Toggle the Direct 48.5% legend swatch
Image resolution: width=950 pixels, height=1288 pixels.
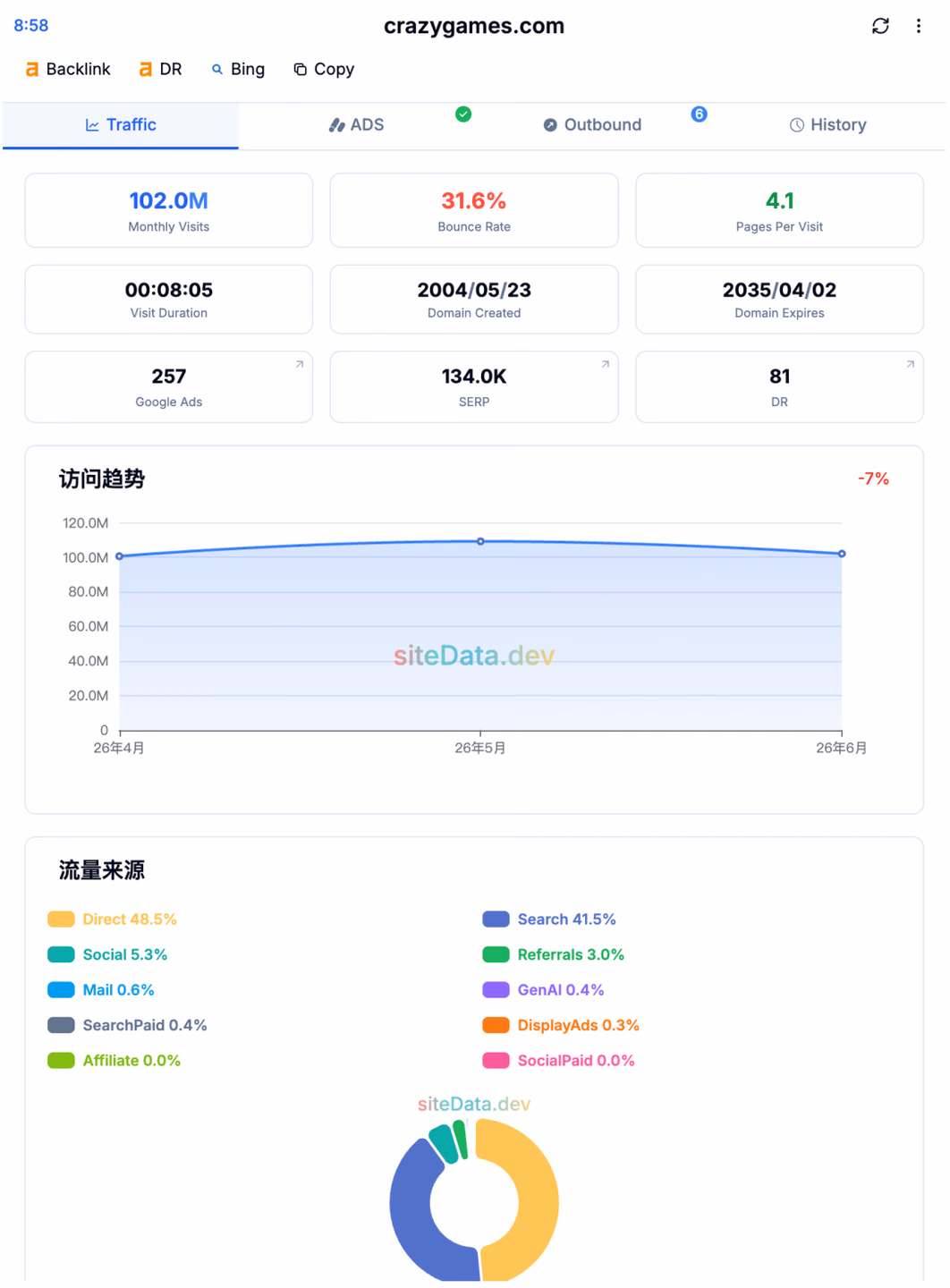click(61, 919)
